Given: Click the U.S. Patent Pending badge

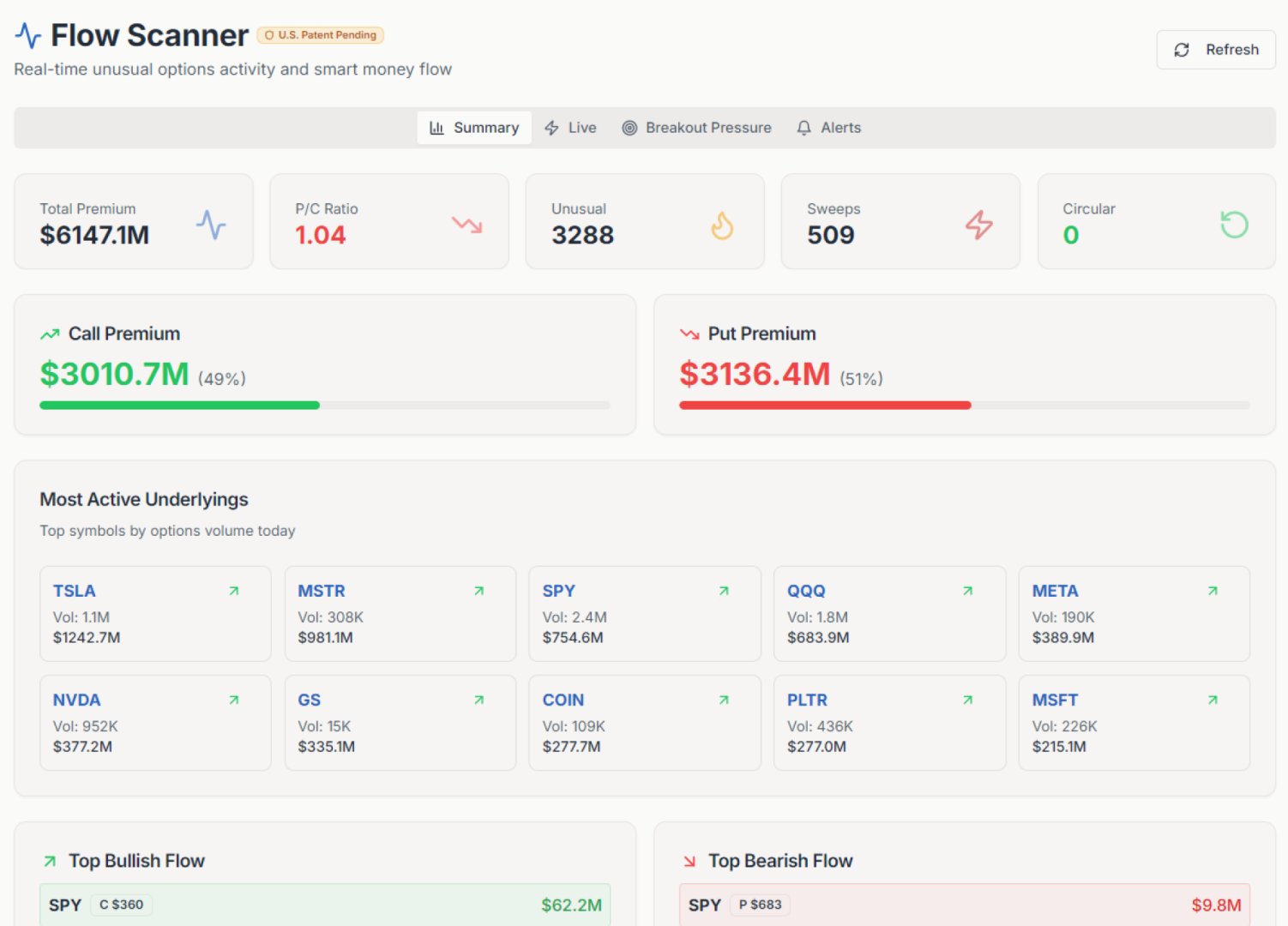Looking at the screenshot, I should (320, 35).
